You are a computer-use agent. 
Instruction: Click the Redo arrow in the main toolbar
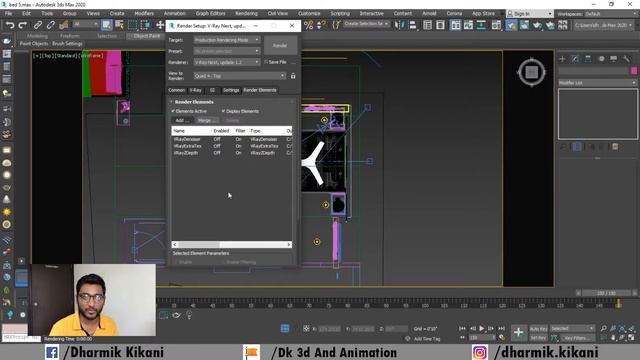tap(23, 25)
